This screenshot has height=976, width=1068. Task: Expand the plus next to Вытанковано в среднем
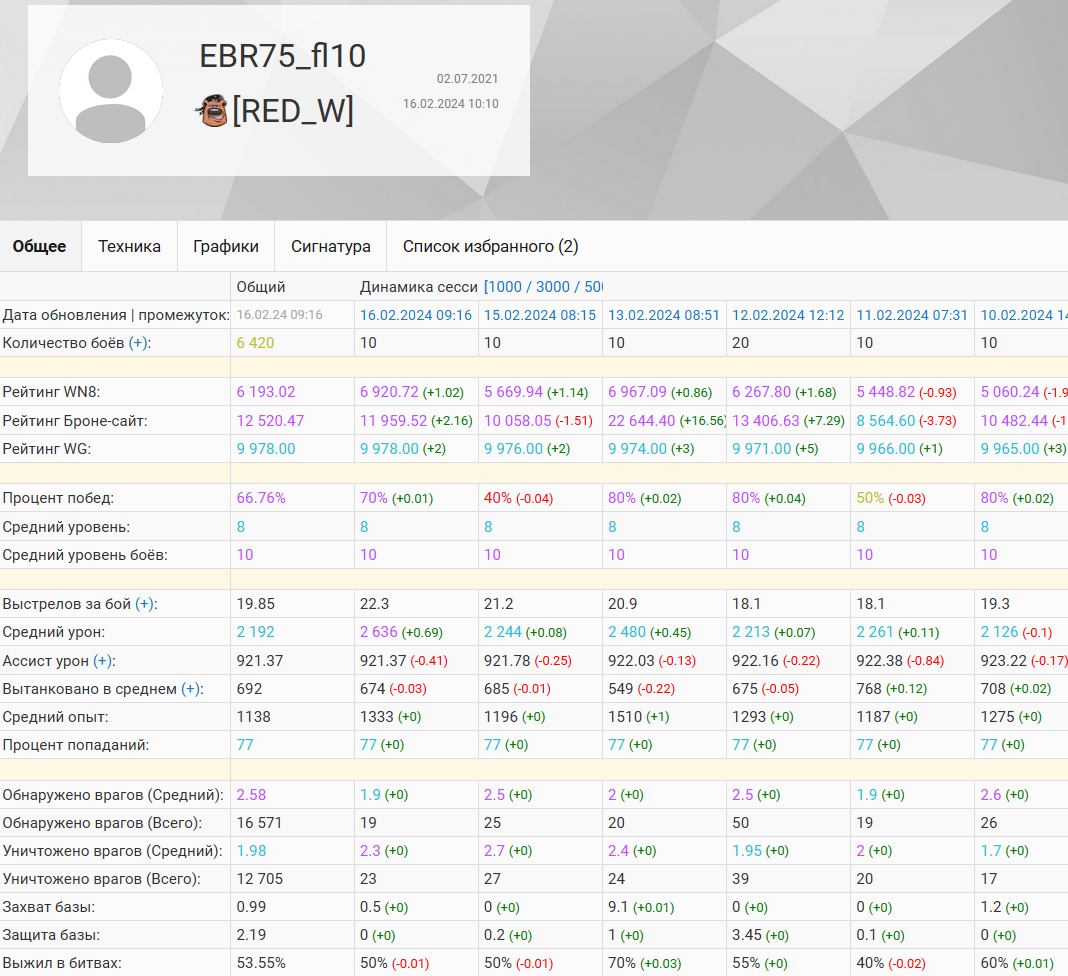pyautogui.click(x=190, y=689)
